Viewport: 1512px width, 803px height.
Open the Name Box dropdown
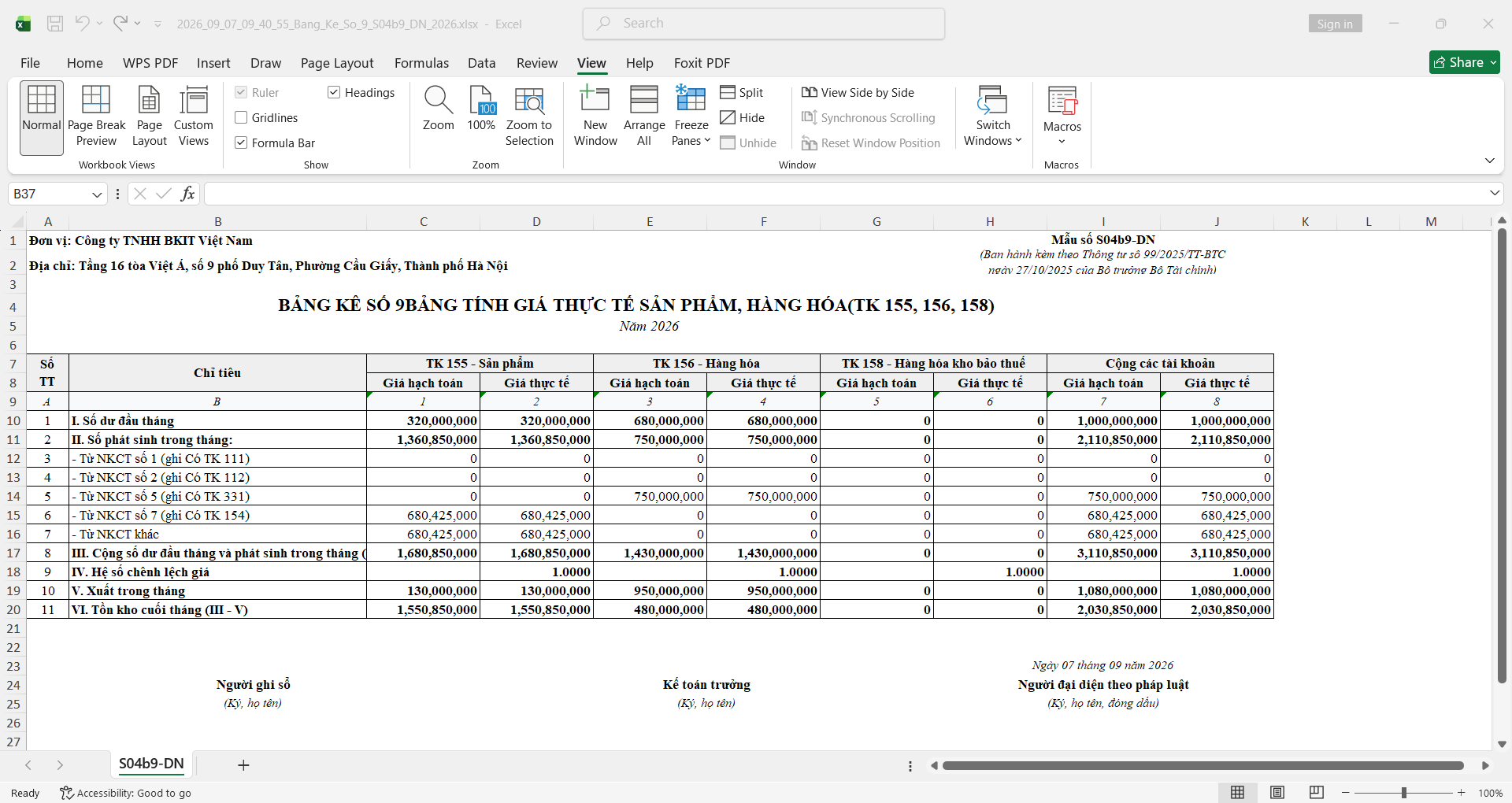click(x=97, y=194)
